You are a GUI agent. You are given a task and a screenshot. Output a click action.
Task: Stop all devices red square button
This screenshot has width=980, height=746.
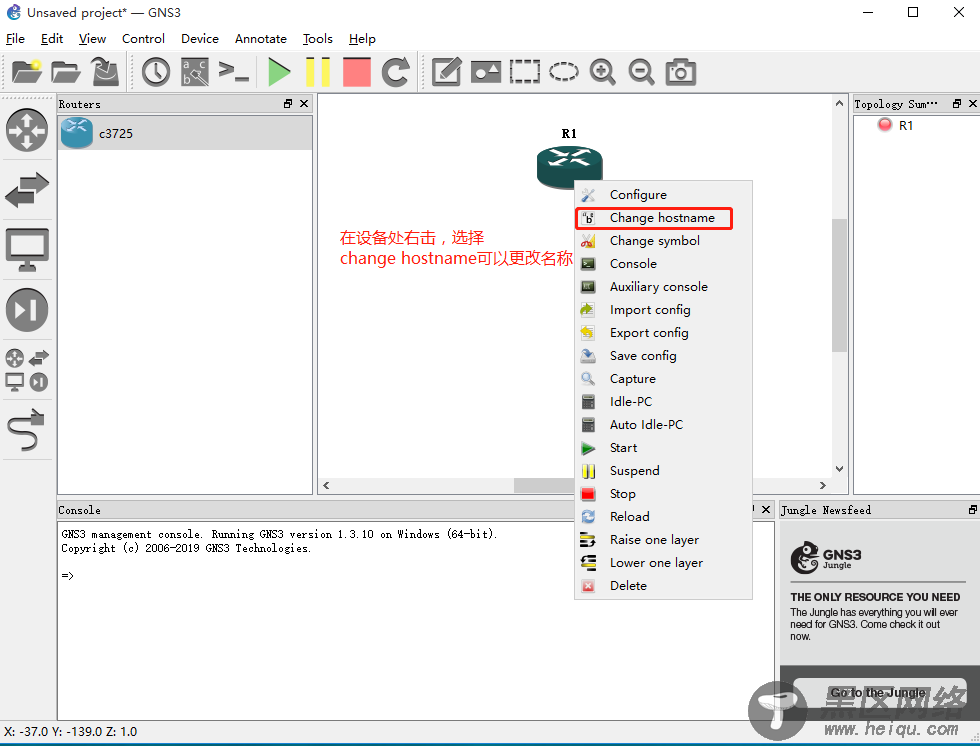pyautogui.click(x=357, y=72)
